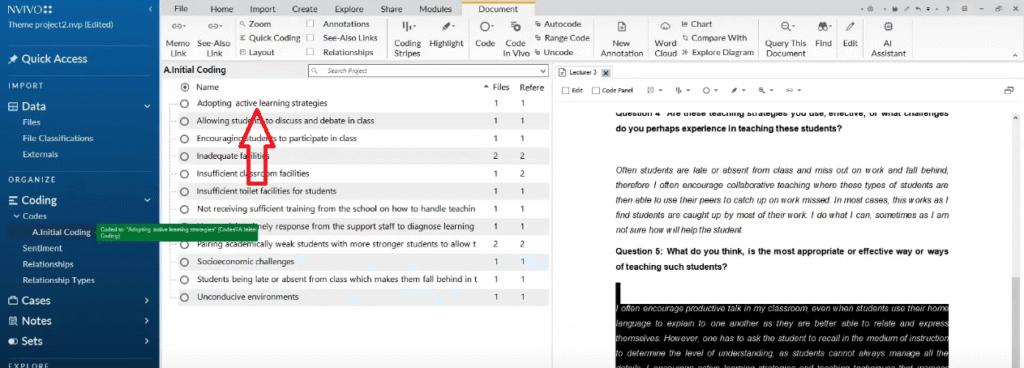Select A.Initial Coding in the sidebar
The height and width of the screenshot is (368, 1024).
click(61, 232)
